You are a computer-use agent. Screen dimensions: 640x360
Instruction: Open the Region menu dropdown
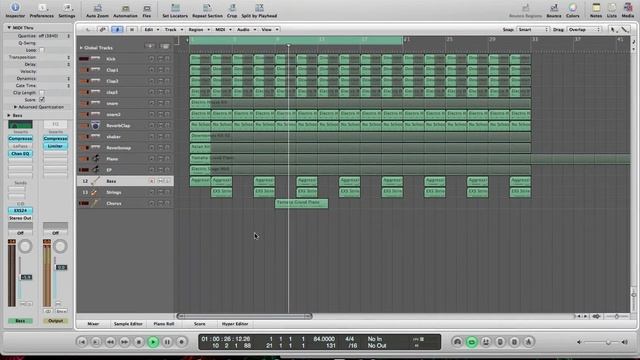tap(199, 29)
